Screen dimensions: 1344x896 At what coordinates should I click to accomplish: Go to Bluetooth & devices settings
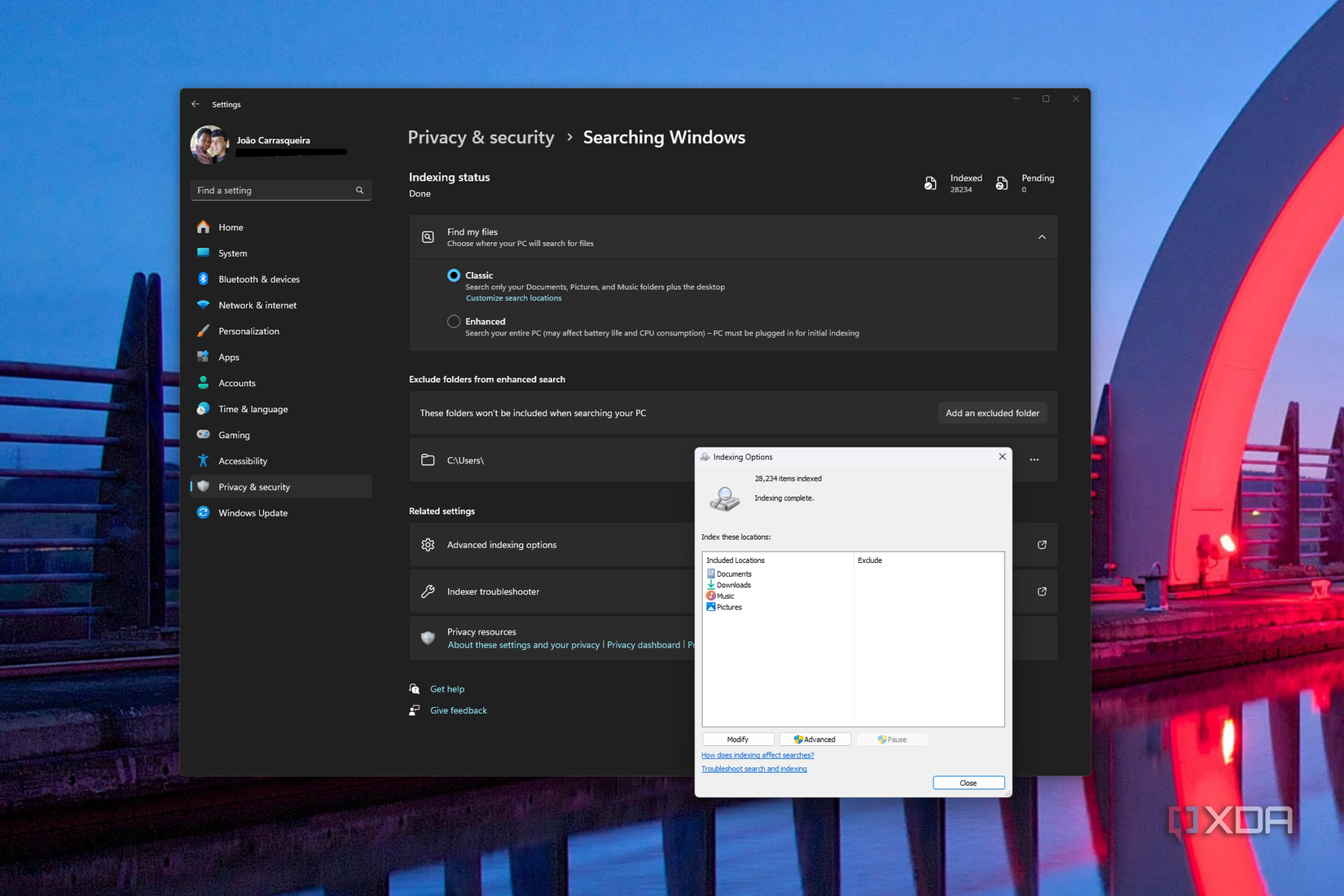(x=281, y=279)
